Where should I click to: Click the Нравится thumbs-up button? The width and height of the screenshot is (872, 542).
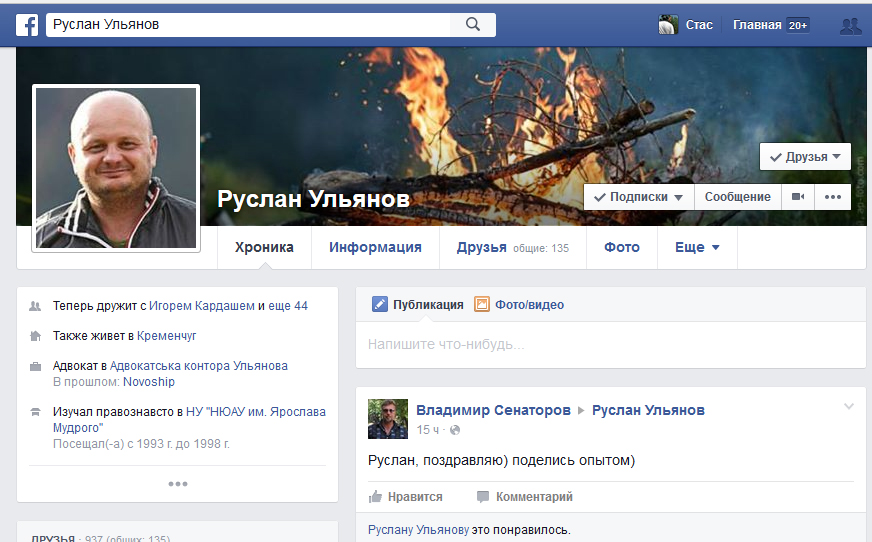point(406,497)
